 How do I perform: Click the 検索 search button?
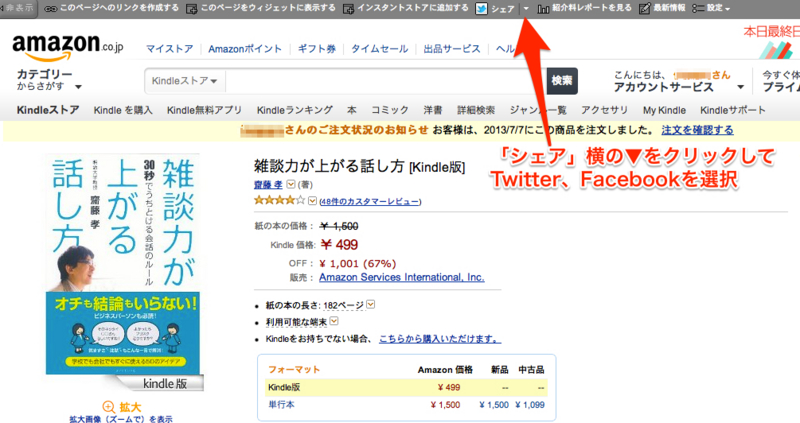[x=562, y=81]
